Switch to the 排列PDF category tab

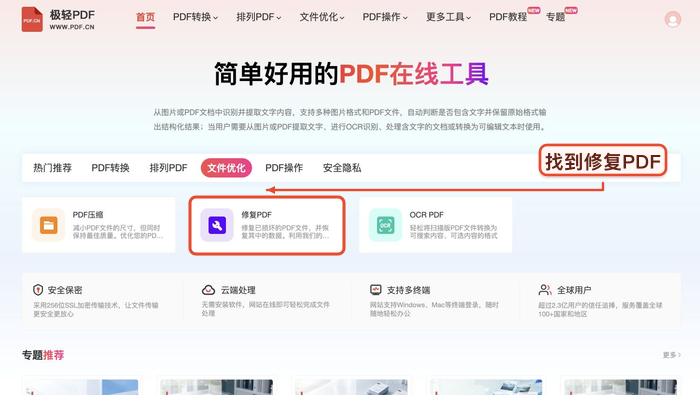click(x=168, y=168)
